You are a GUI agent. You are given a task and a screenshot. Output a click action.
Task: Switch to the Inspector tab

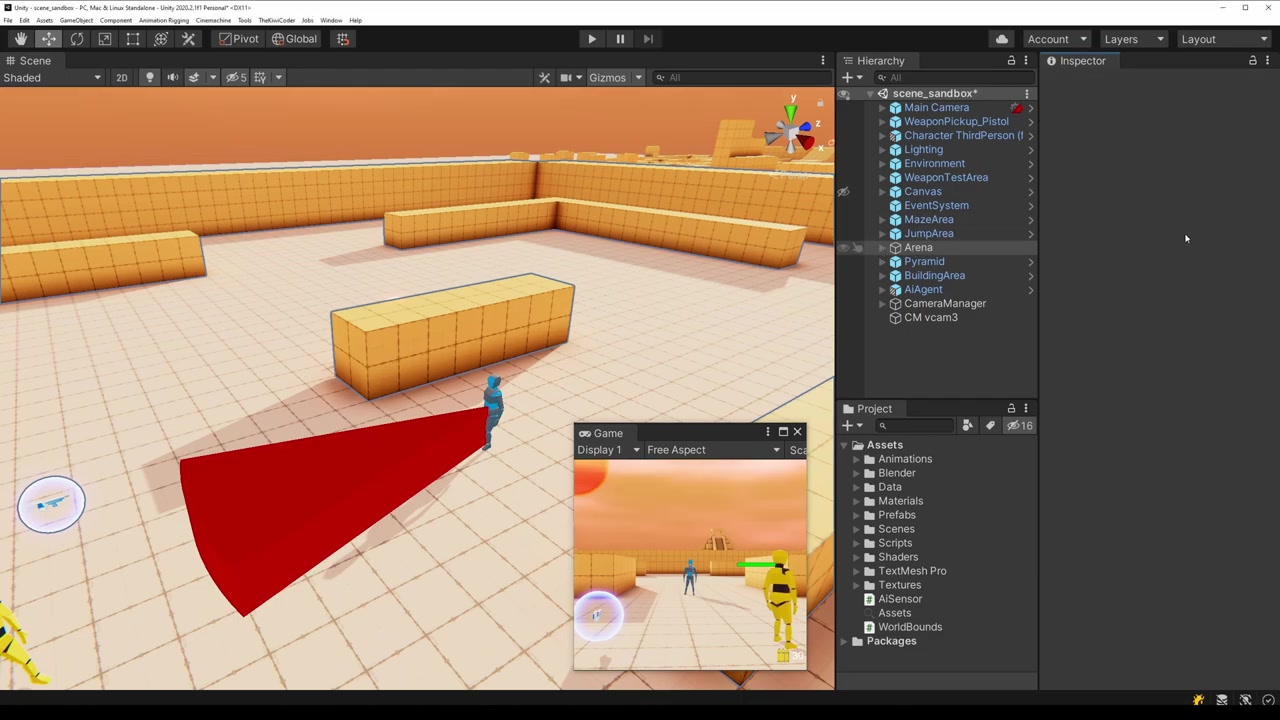pyautogui.click(x=1076, y=61)
